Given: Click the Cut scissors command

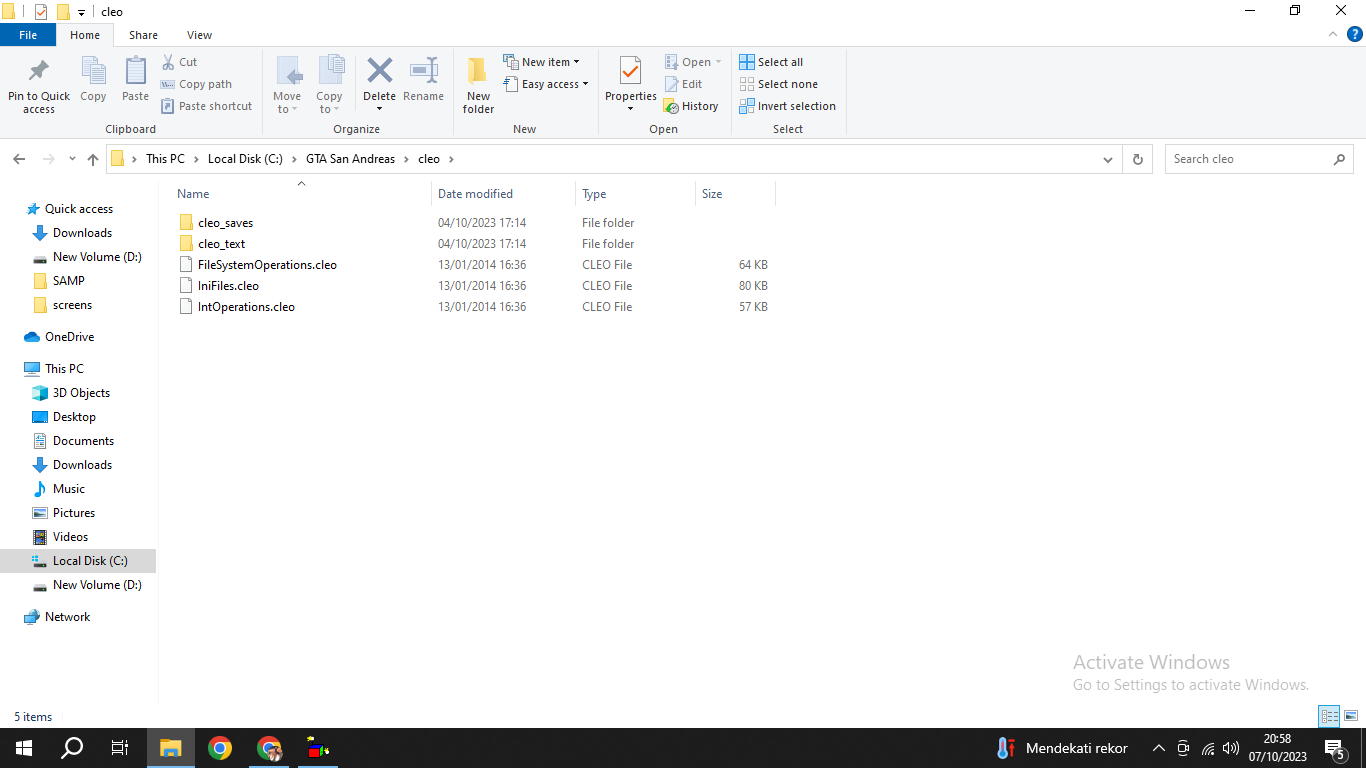Looking at the screenshot, I should pos(180,62).
